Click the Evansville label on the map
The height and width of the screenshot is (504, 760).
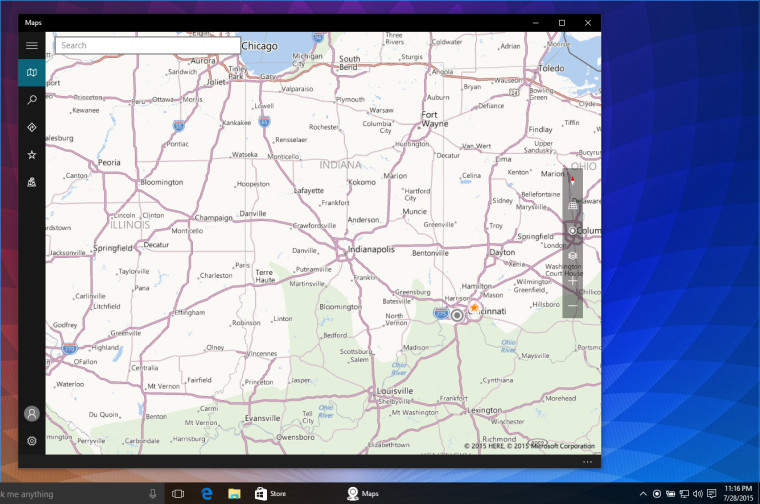click(262, 418)
